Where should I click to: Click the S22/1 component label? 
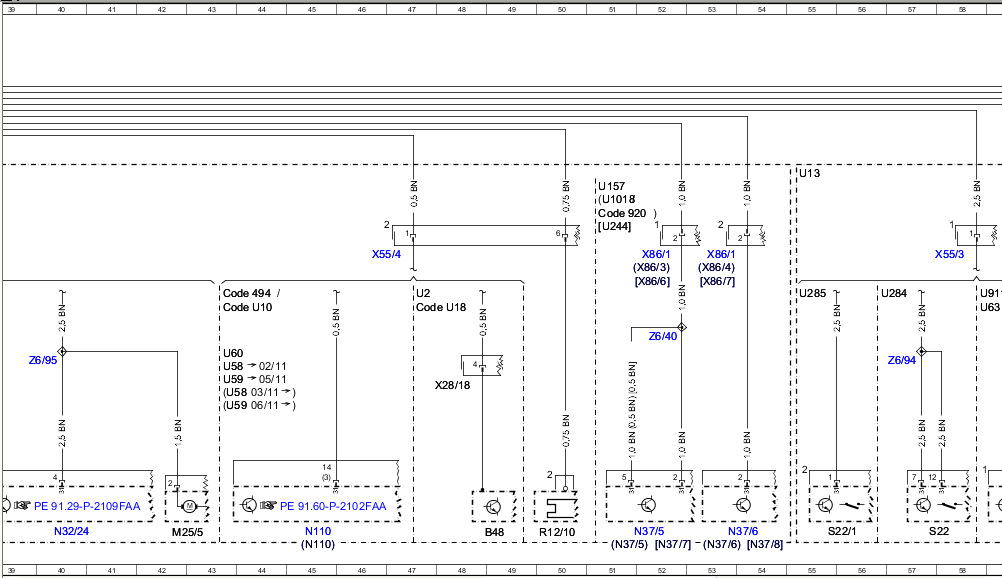842,531
